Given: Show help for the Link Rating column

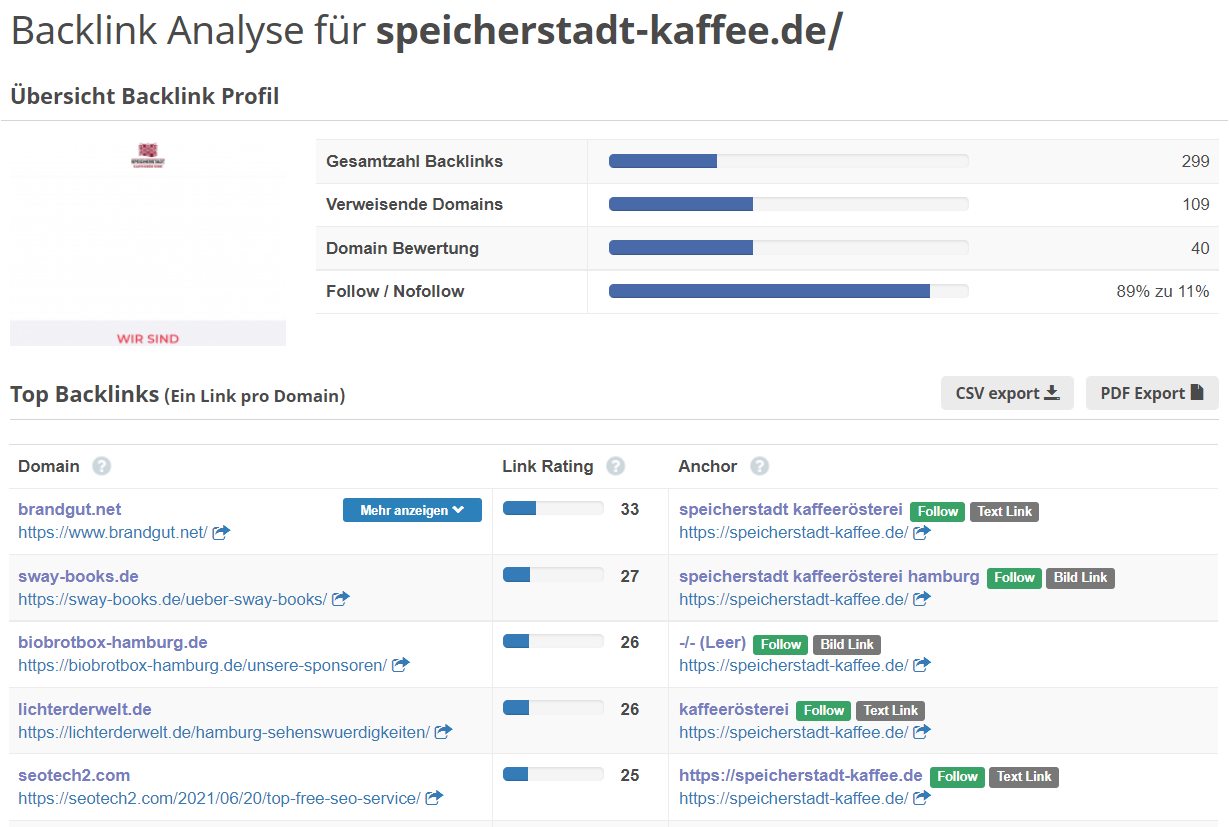Looking at the screenshot, I should point(616,466).
